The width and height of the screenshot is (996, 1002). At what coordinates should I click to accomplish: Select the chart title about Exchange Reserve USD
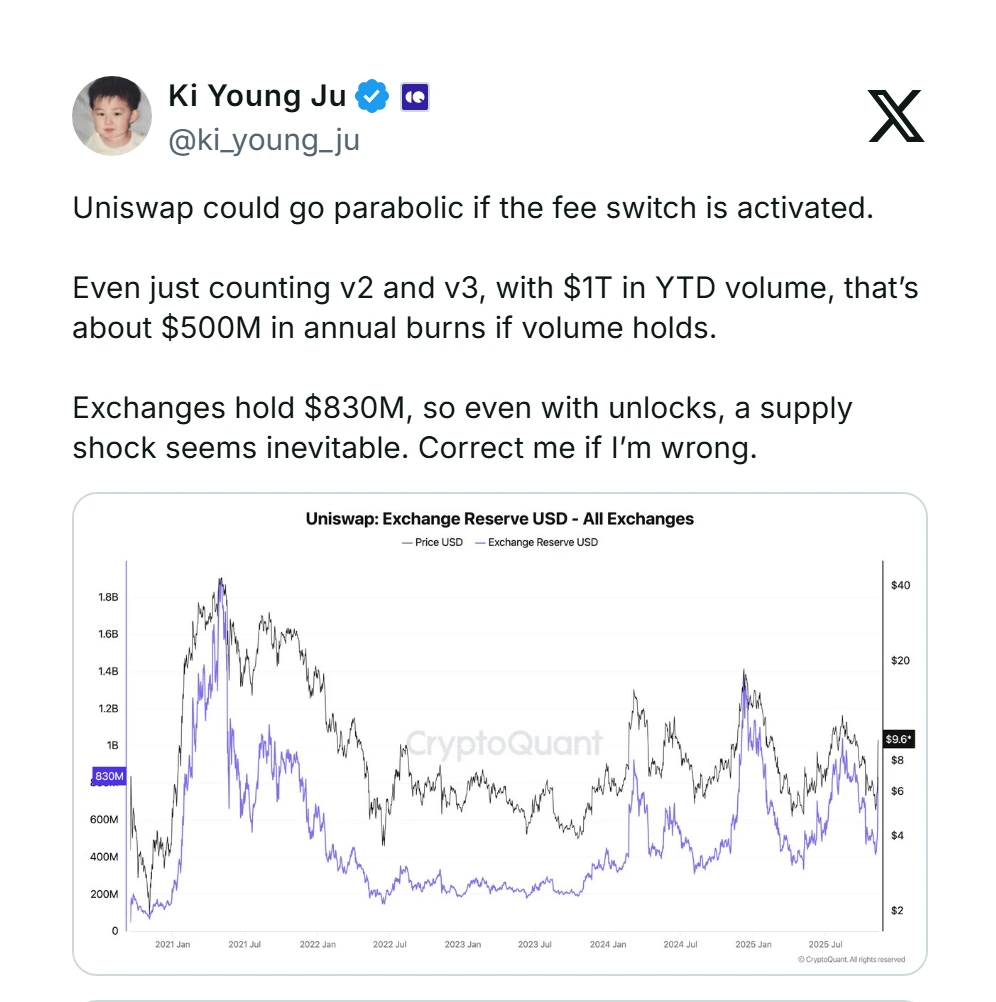[499, 519]
